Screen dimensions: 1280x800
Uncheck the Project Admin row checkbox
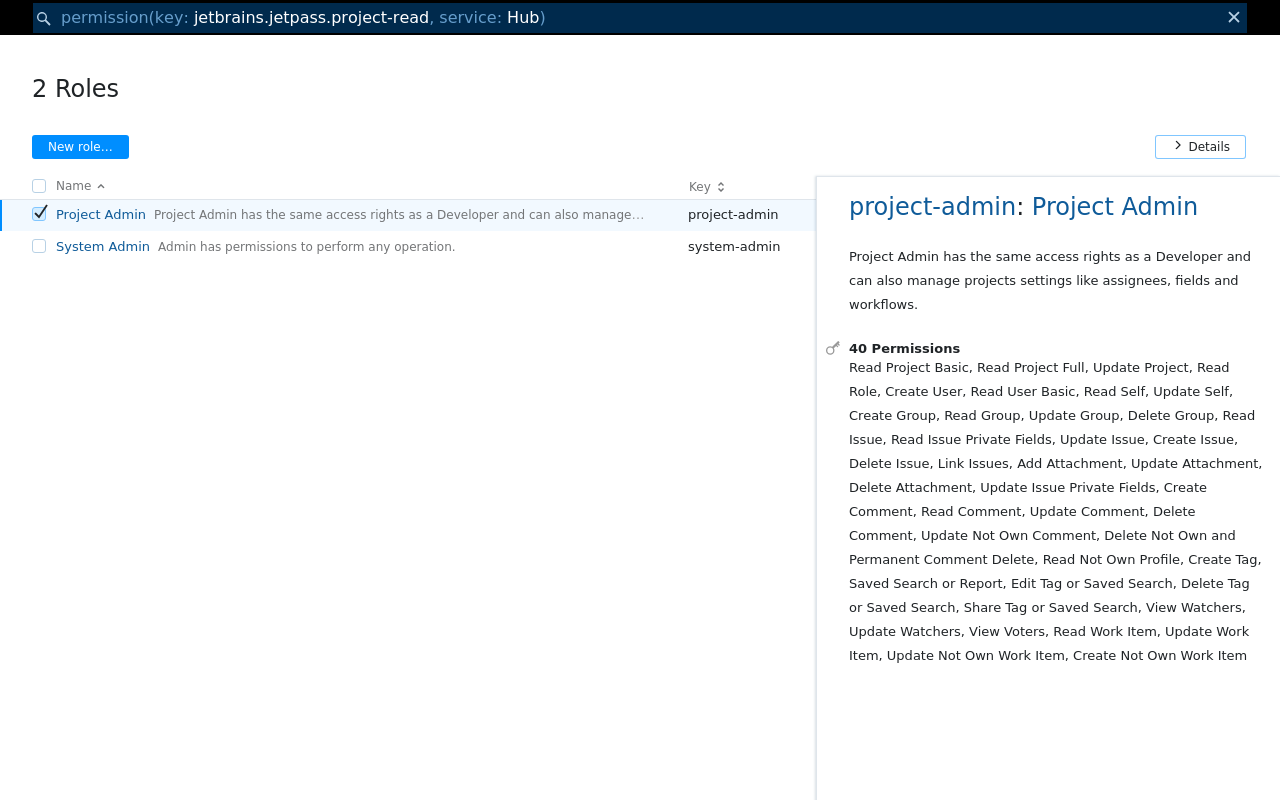point(38,213)
